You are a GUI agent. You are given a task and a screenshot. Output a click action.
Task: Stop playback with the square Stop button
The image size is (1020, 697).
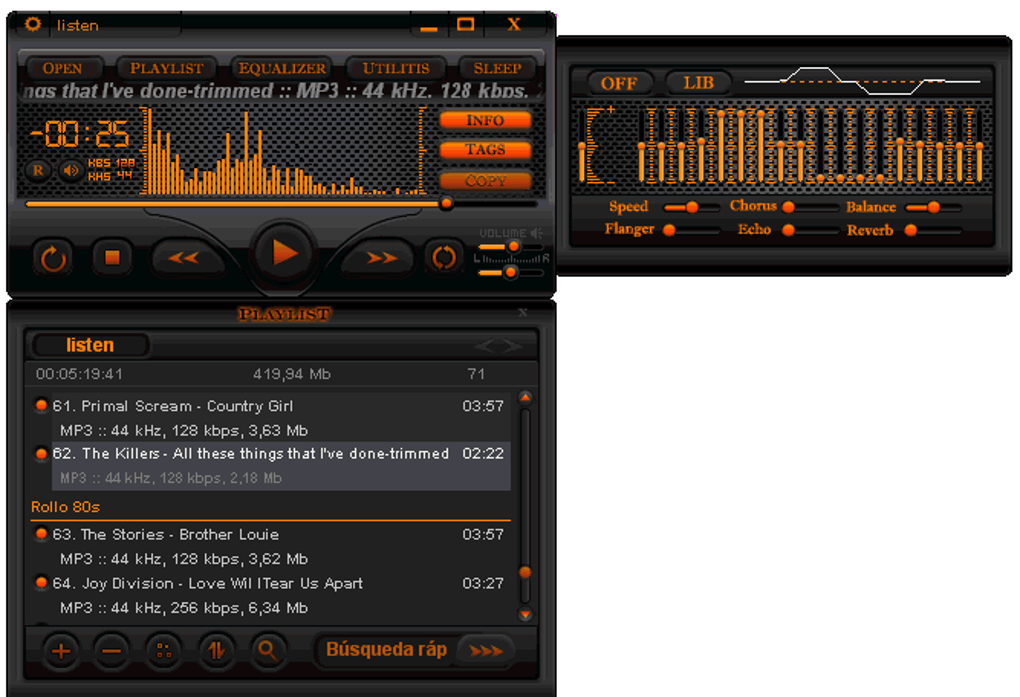112,258
